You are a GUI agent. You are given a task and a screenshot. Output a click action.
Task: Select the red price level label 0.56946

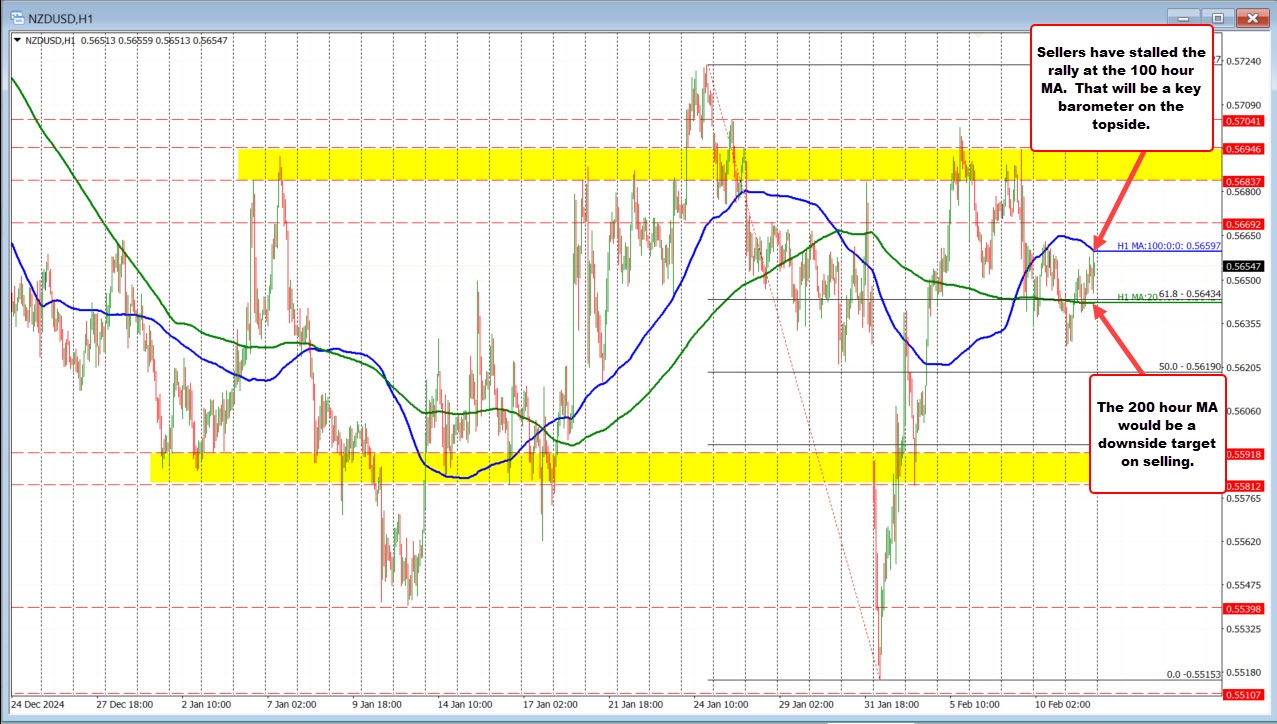click(1244, 148)
